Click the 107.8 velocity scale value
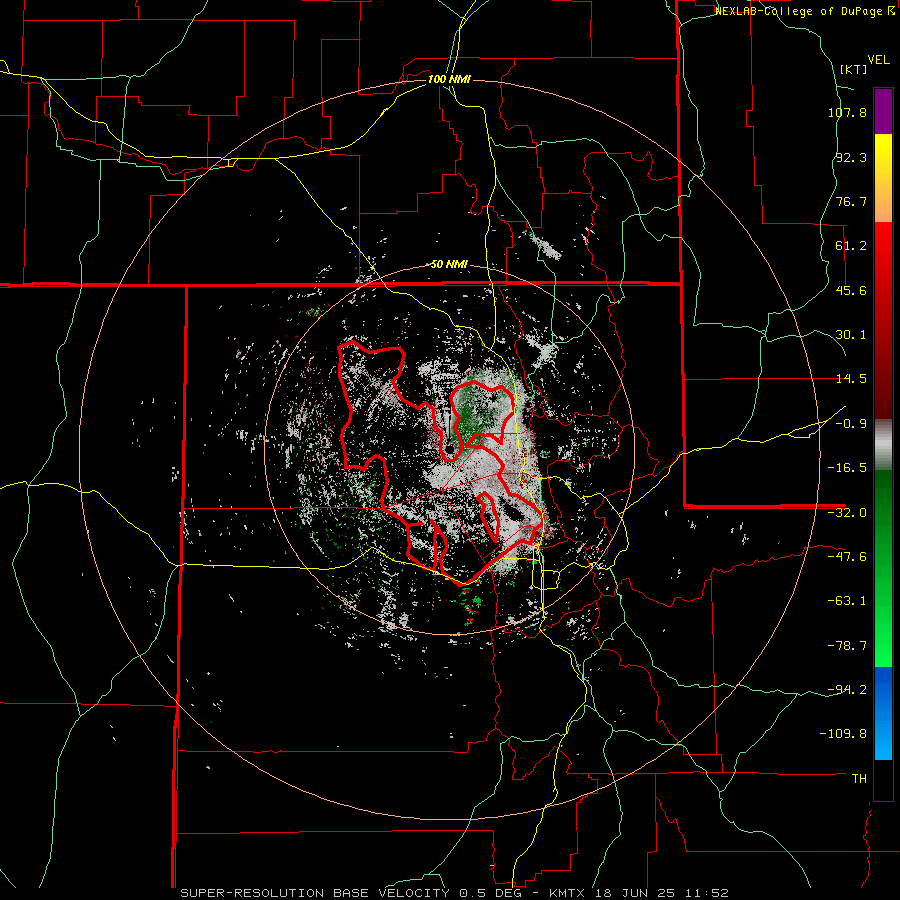 point(847,112)
